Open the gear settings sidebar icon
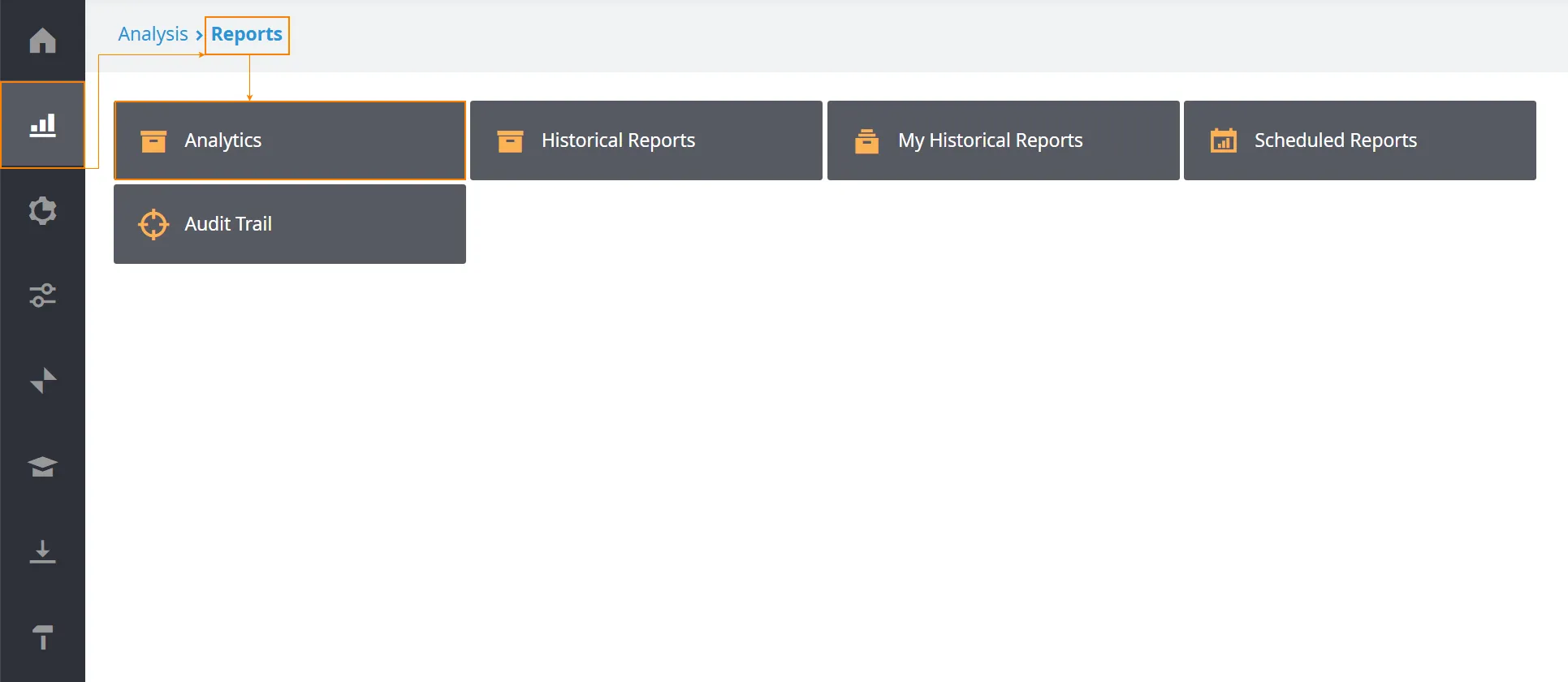The image size is (1568, 682). pyautogui.click(x=42, y=210)
